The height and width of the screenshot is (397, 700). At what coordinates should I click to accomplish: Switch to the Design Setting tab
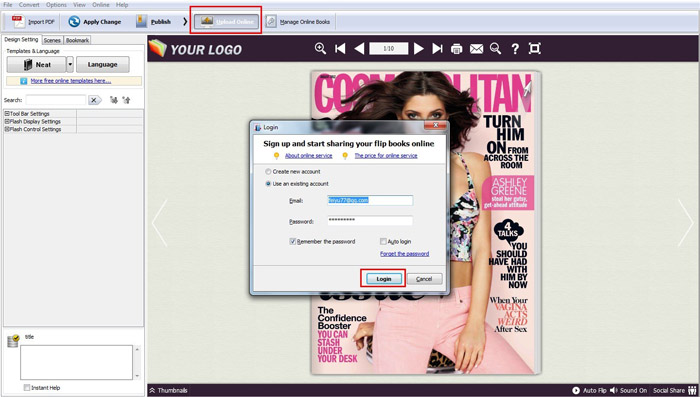21,39
